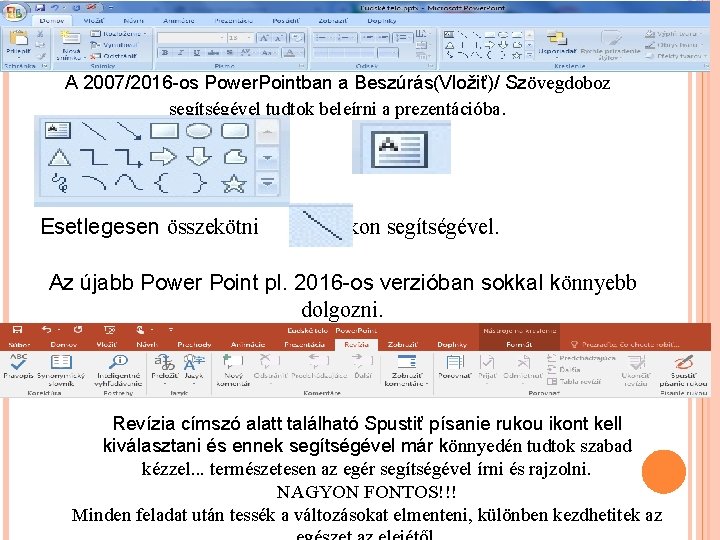Select the Left Brace shape in large gallery
Viewport: 720px width, 540px height.
click(x=163, y=183)
